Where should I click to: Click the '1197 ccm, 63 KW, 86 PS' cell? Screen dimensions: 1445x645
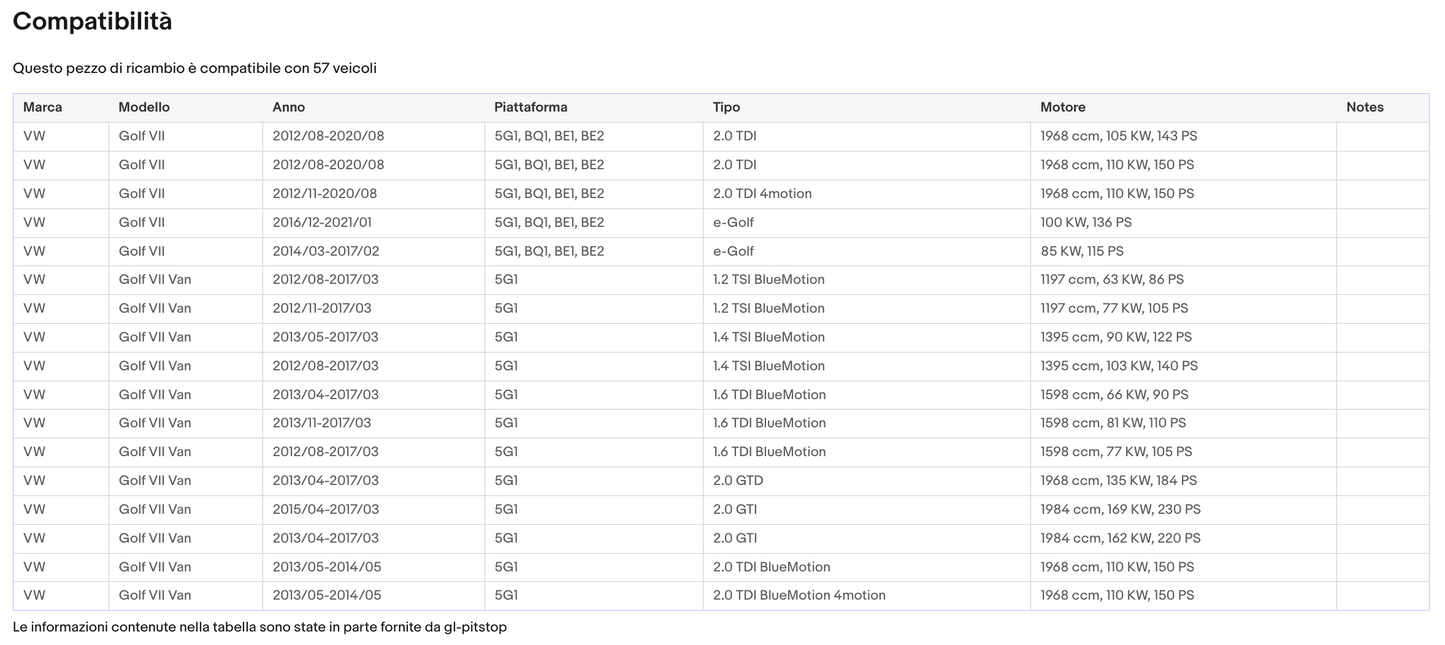pos(1112,279)
